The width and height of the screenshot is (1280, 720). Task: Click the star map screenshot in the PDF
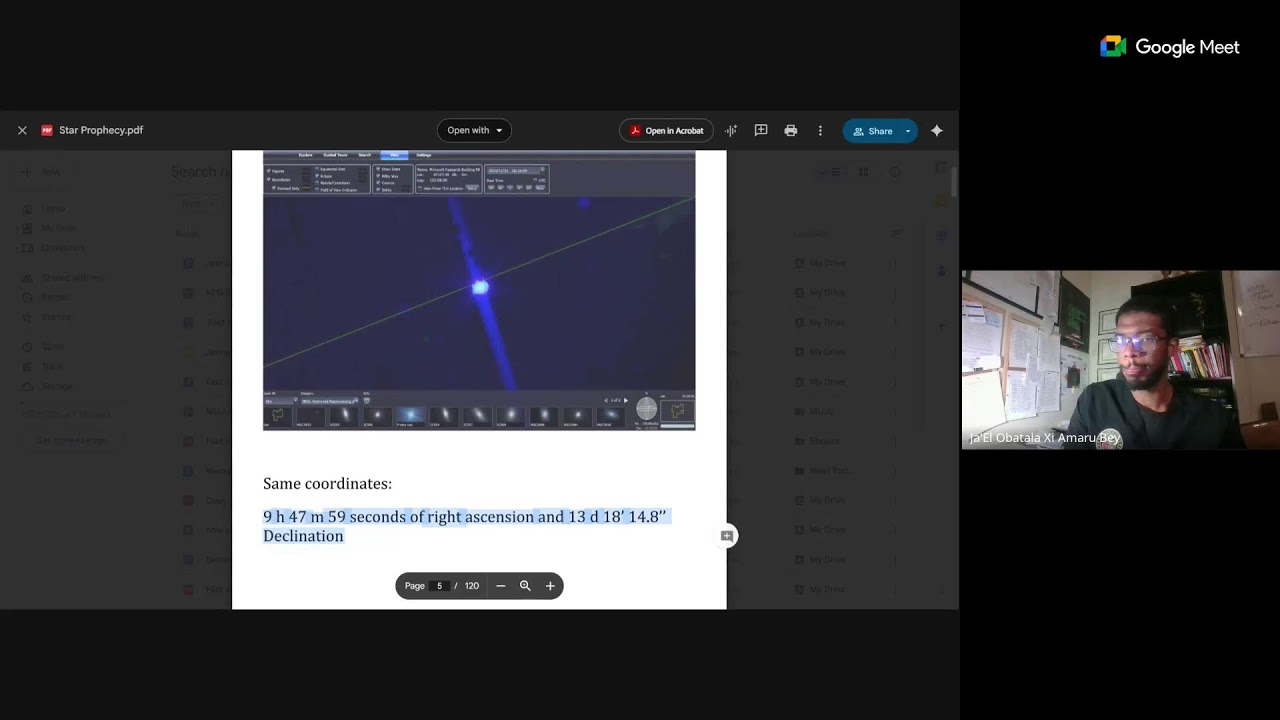[479, 290]
